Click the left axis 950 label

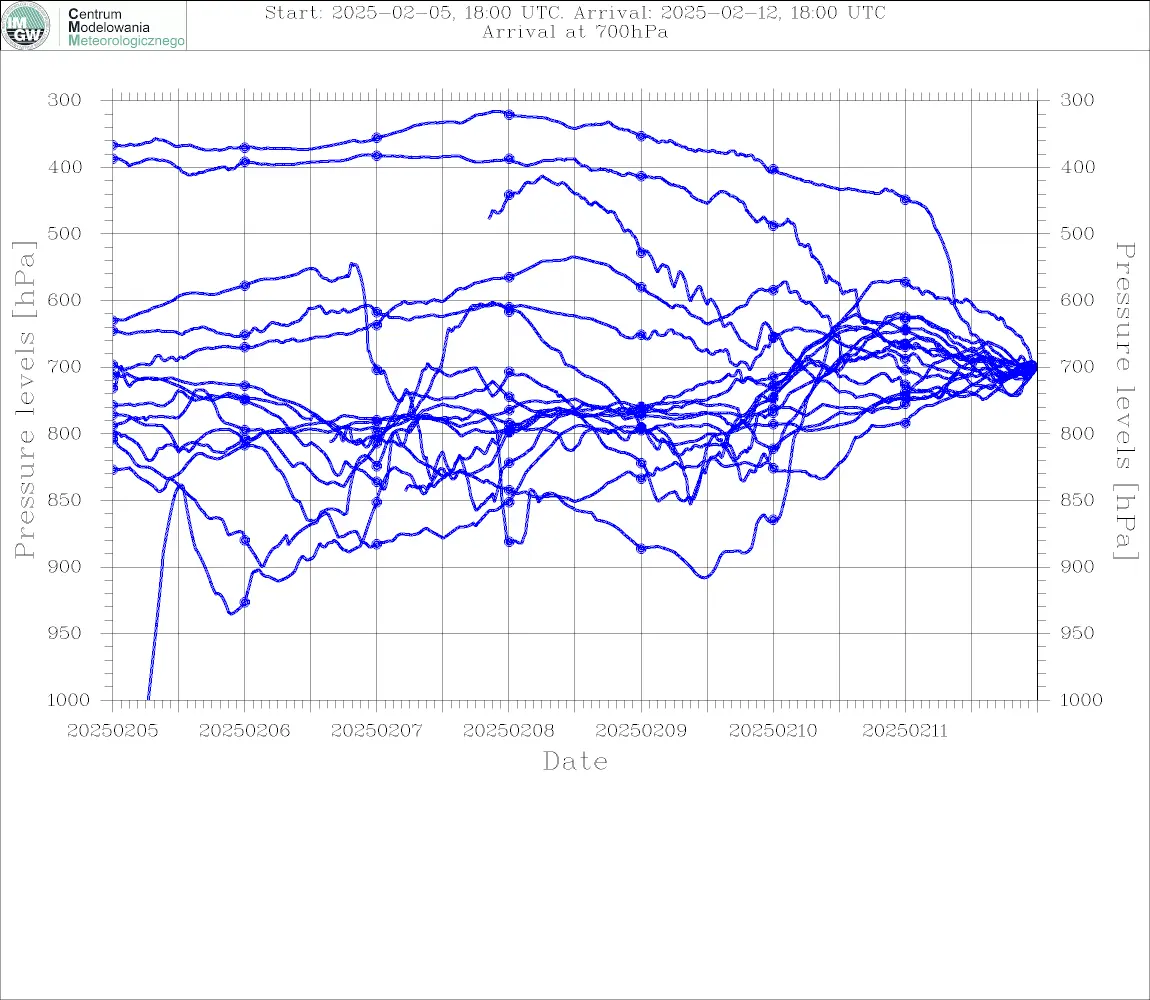pyautogui.click(x=65, y=633)
